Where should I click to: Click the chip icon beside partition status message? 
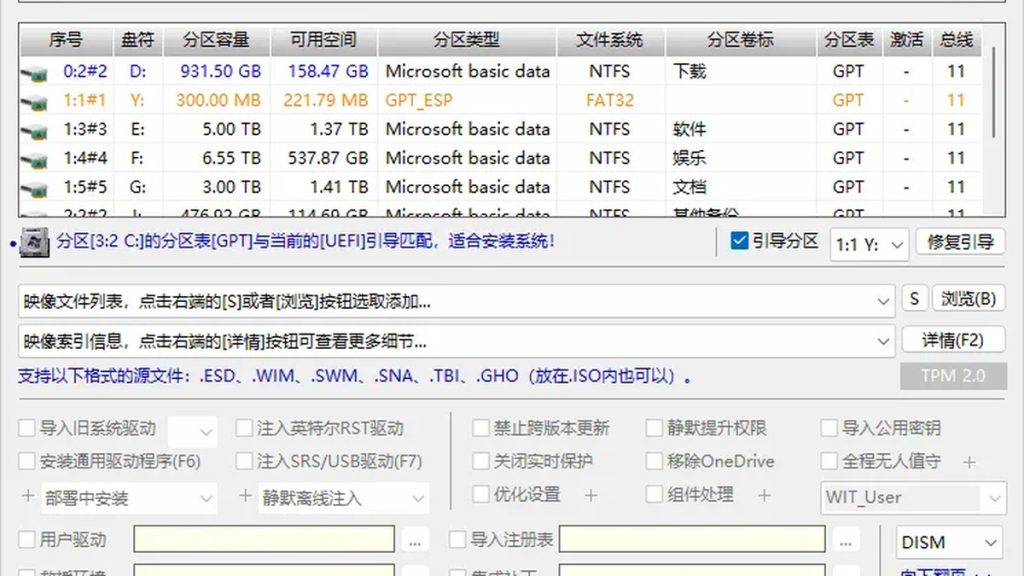click(34, 242)
